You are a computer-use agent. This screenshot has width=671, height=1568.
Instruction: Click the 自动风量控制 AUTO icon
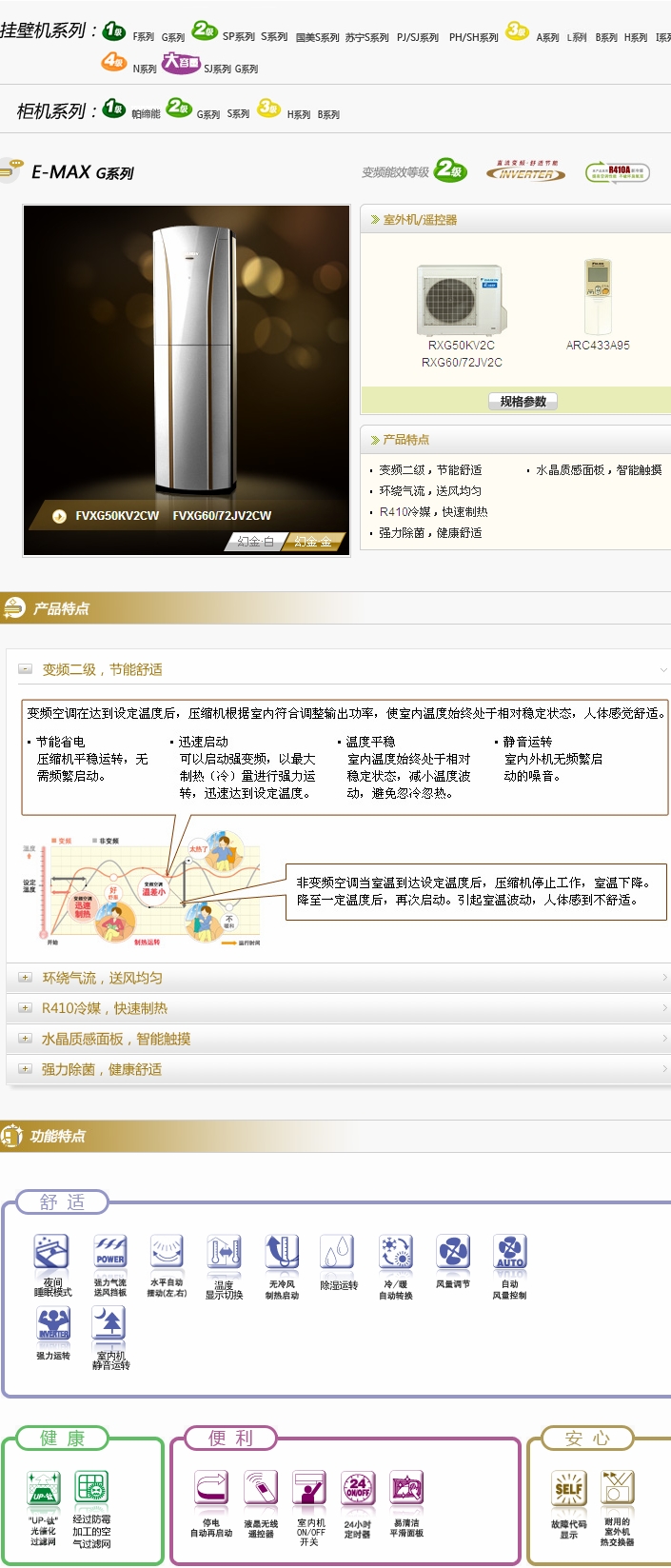(x=509, y=1252)
